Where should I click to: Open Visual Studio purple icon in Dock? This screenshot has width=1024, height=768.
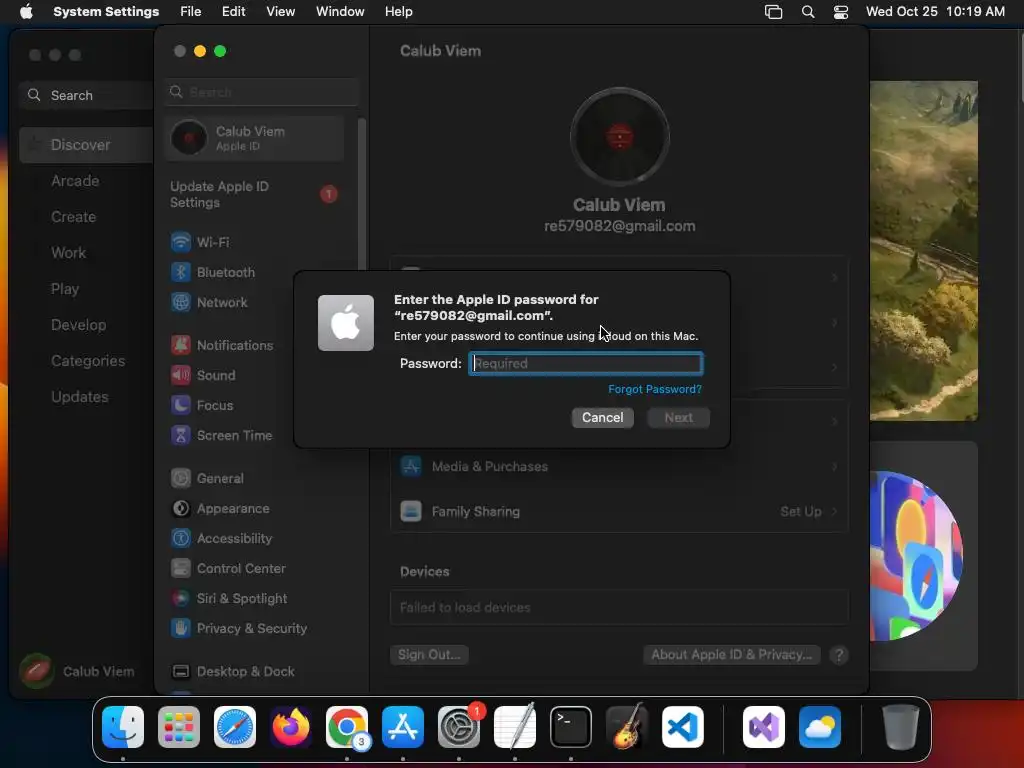tap(763, 727)
